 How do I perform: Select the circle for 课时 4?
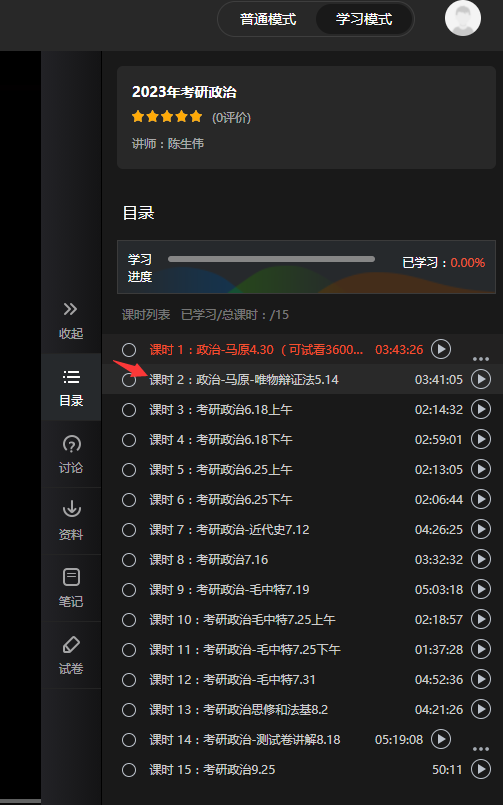click(129, 440)
